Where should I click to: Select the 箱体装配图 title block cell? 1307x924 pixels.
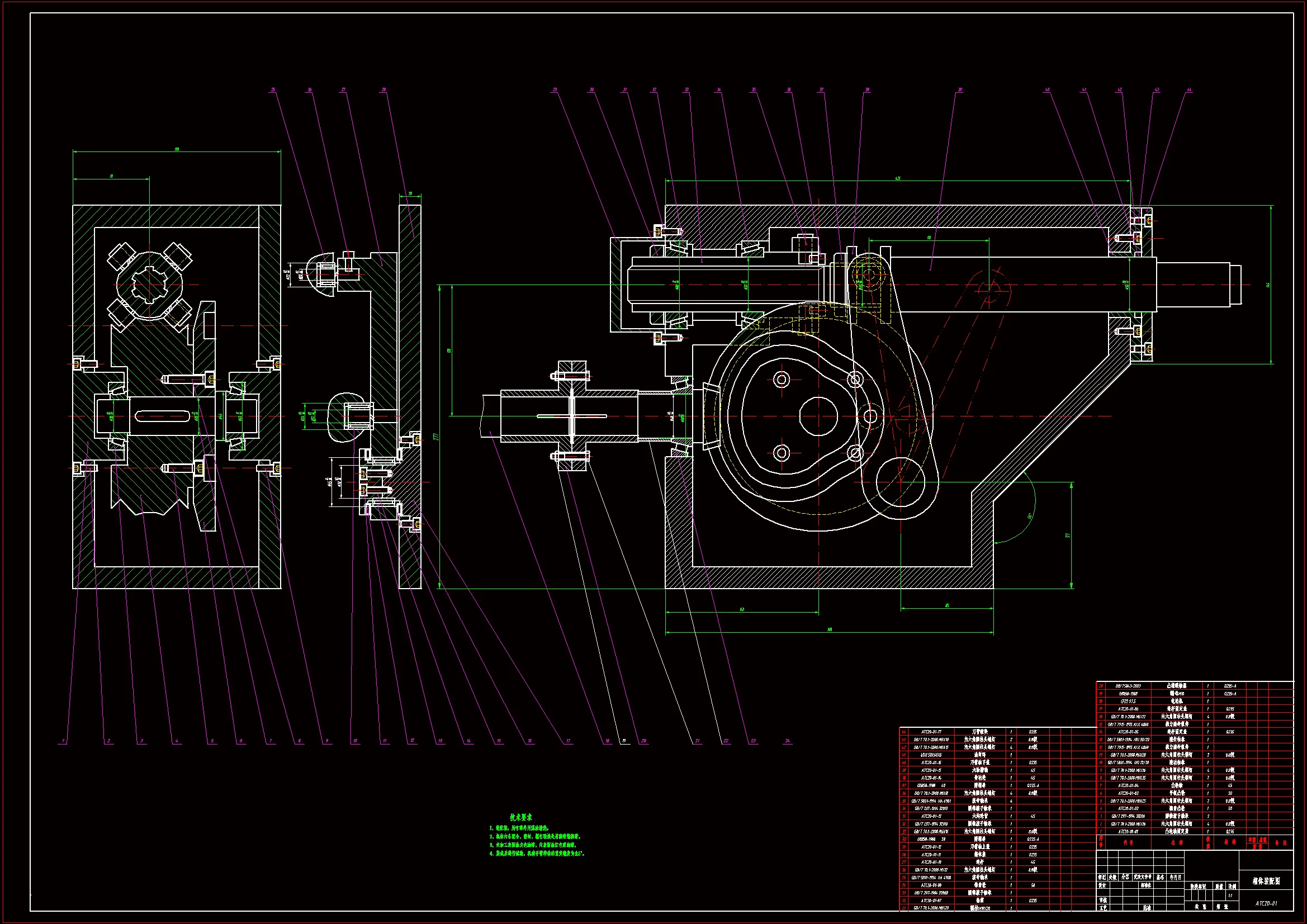pos(1266,882)
